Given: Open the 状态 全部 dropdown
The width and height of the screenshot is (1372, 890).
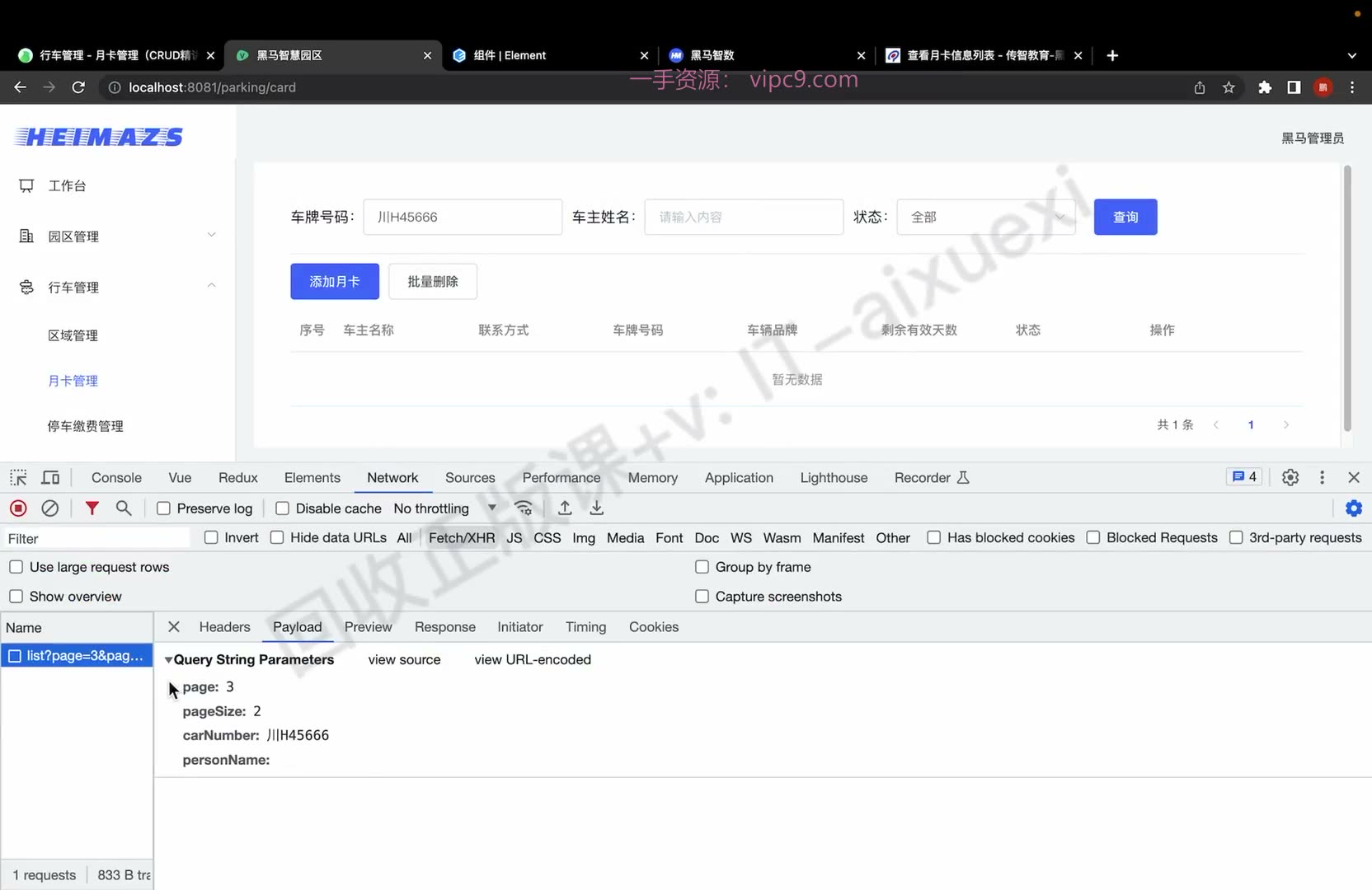Looking at the screenshot, I should [986, 218].
